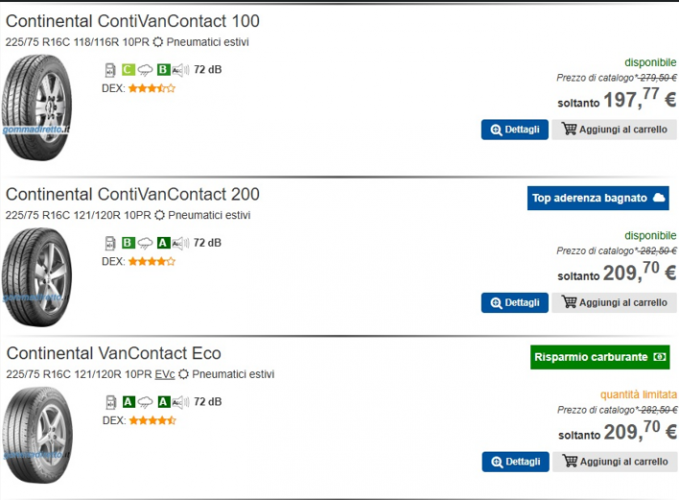679x500 pixels.
Task: Open Dettagli for ContiVanContact 100
Action: pyautogui.click(x=514, y=129)
